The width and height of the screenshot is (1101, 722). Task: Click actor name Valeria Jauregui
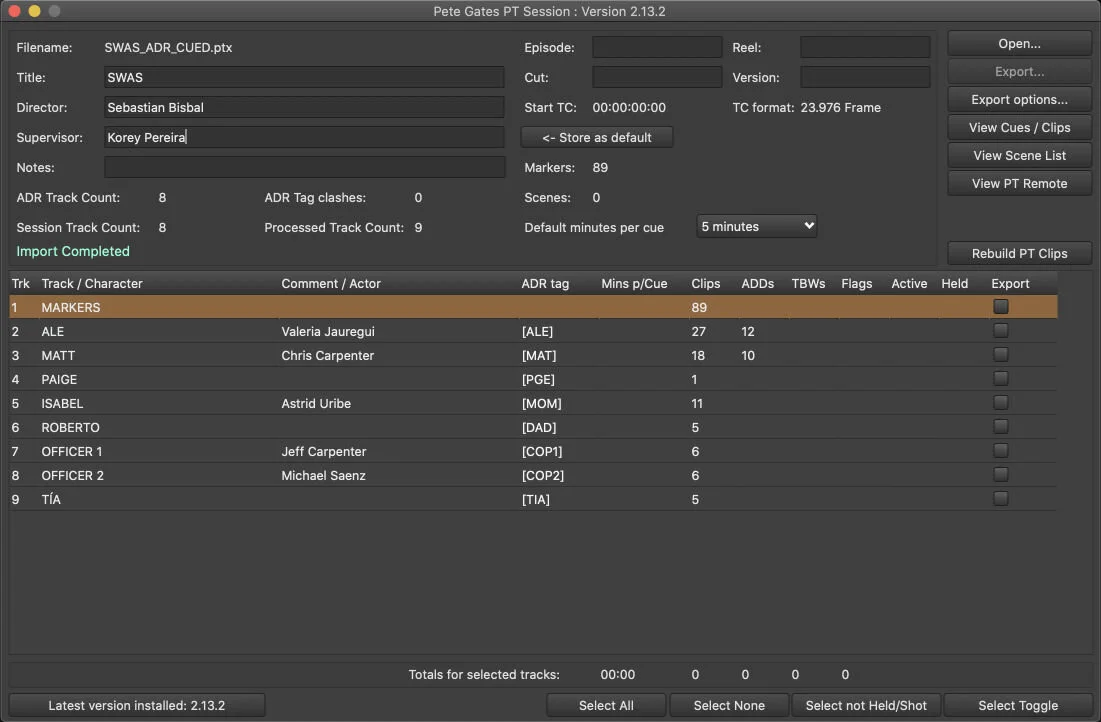328,332
